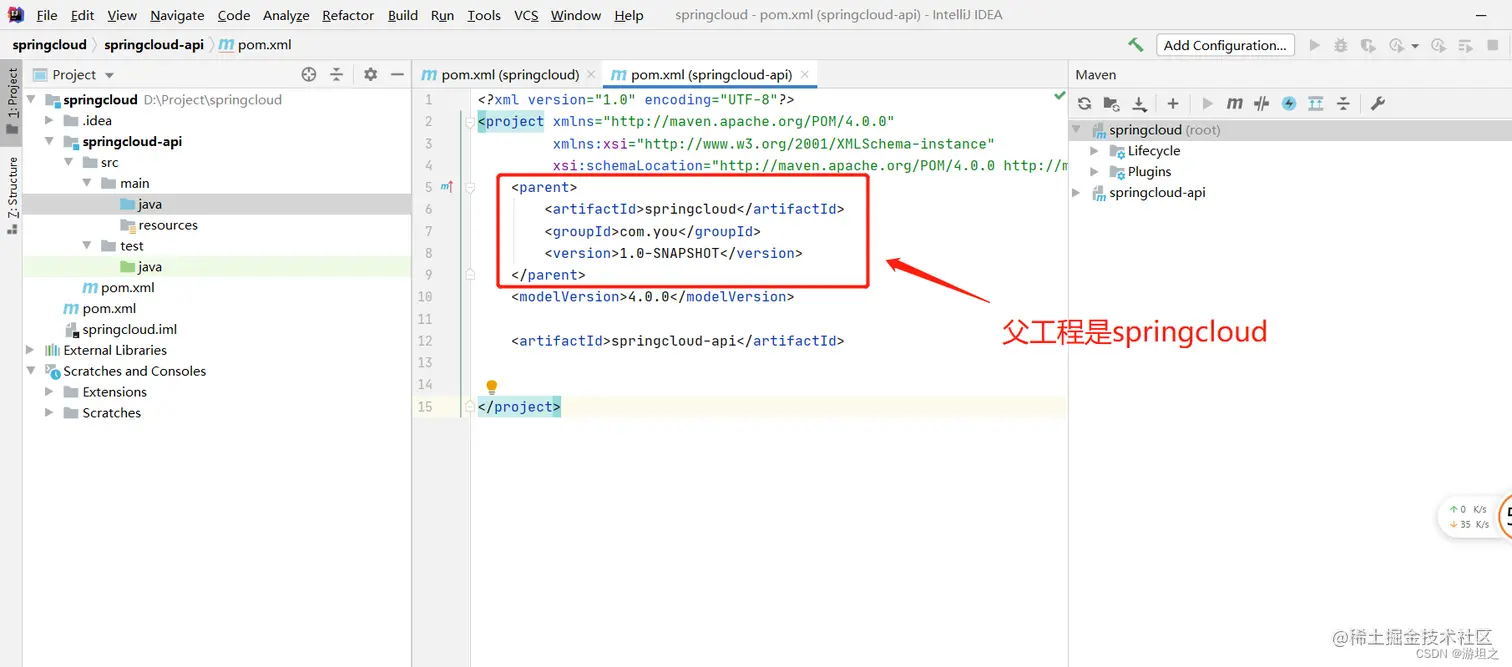The width and height of the screenshot is (1512, 667).
Task: Hide the Project tool window
Action: click(397, 74)
